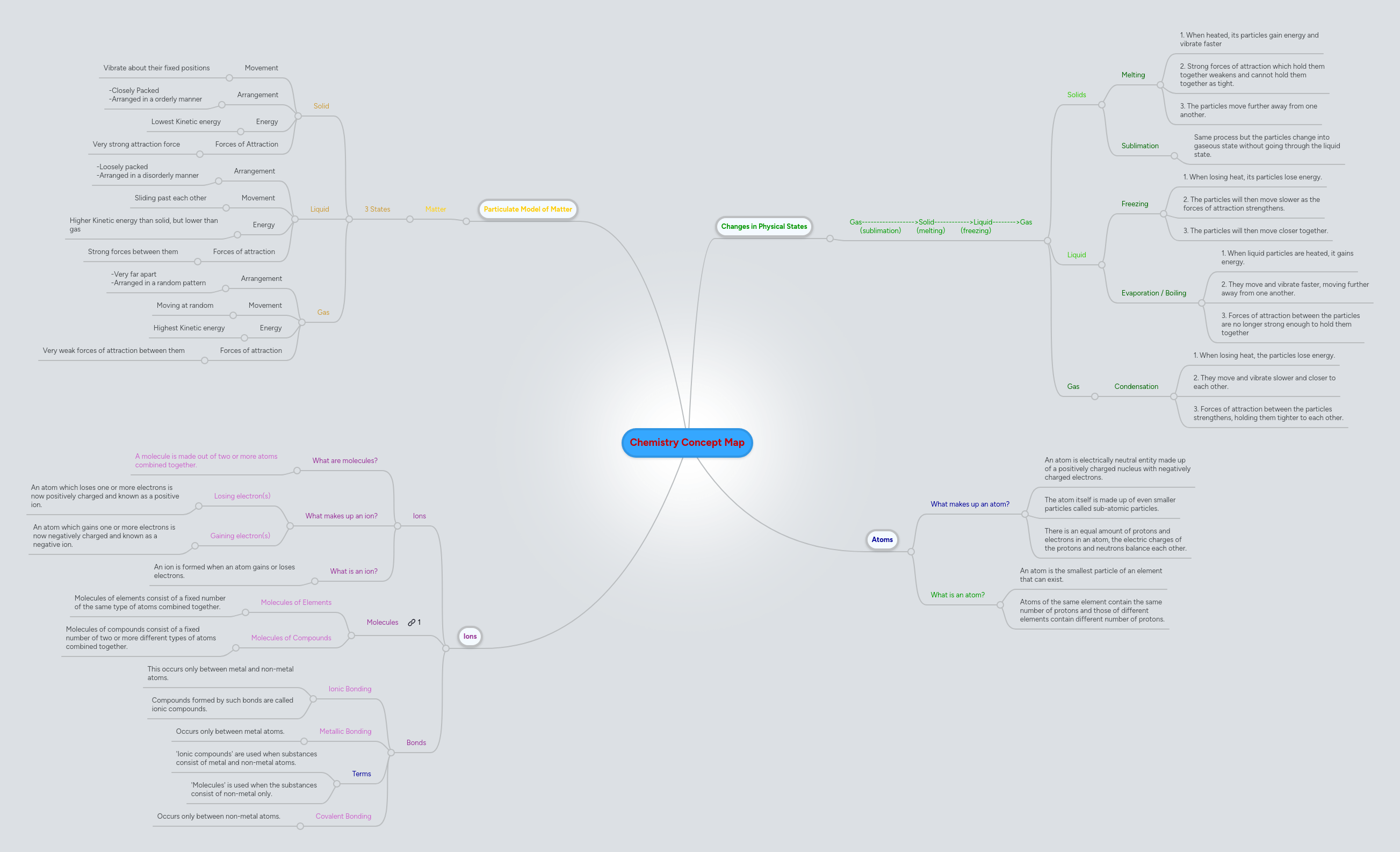1400x852 pixels.
Task: Select the Metallic Bonding node
Action: [345, 731]
